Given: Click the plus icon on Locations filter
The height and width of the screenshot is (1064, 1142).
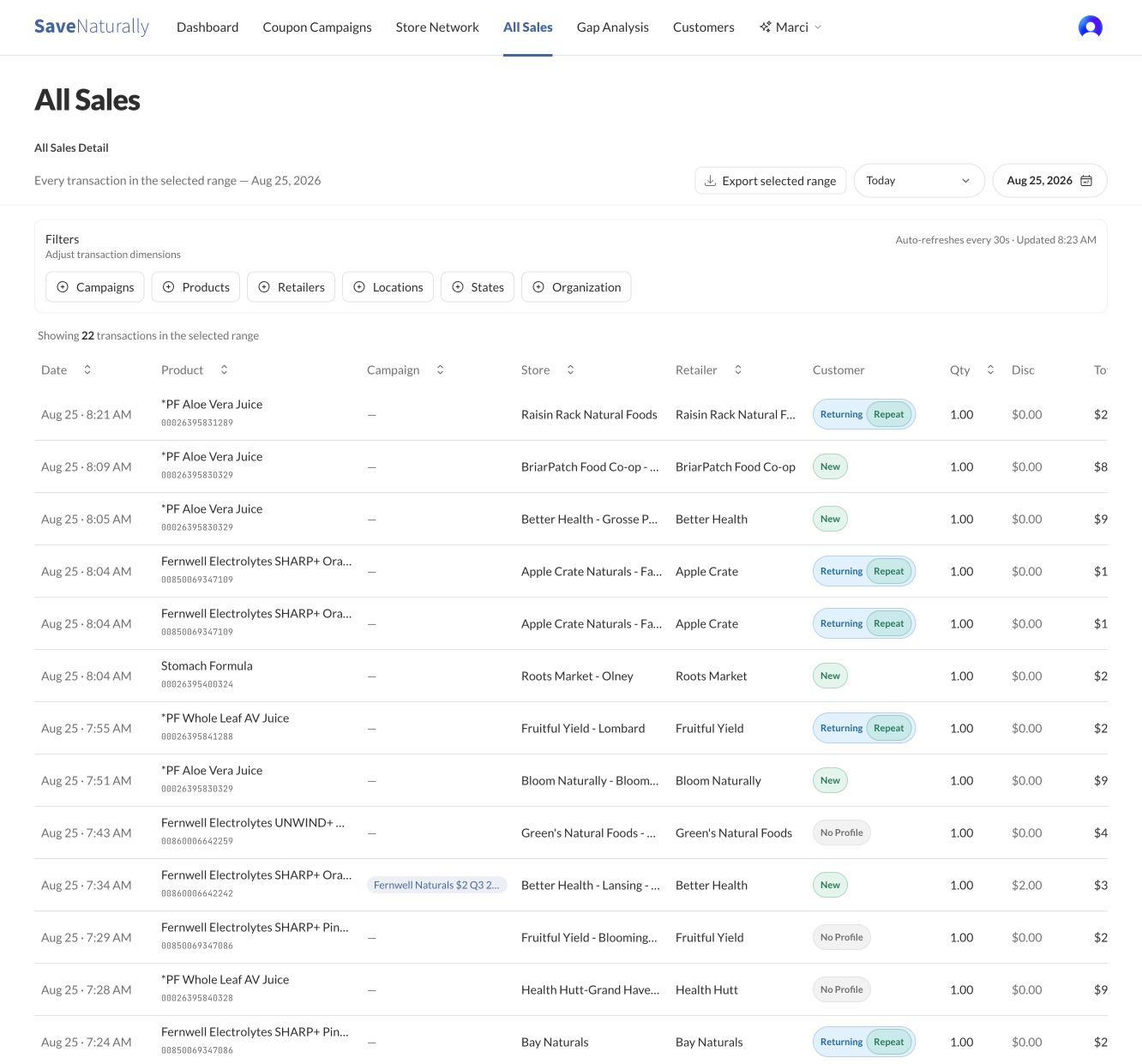Looking at the screenshot, I should point(359,287).
